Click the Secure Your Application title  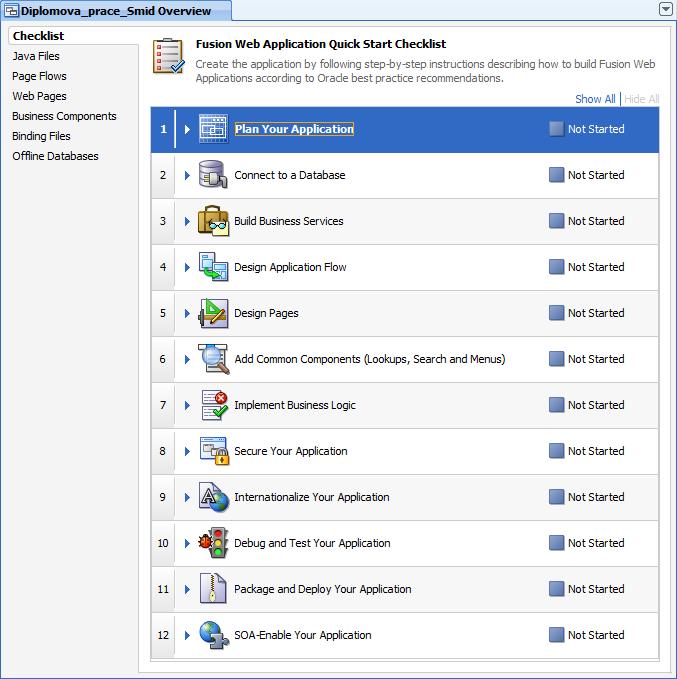(x=291, y=451)
